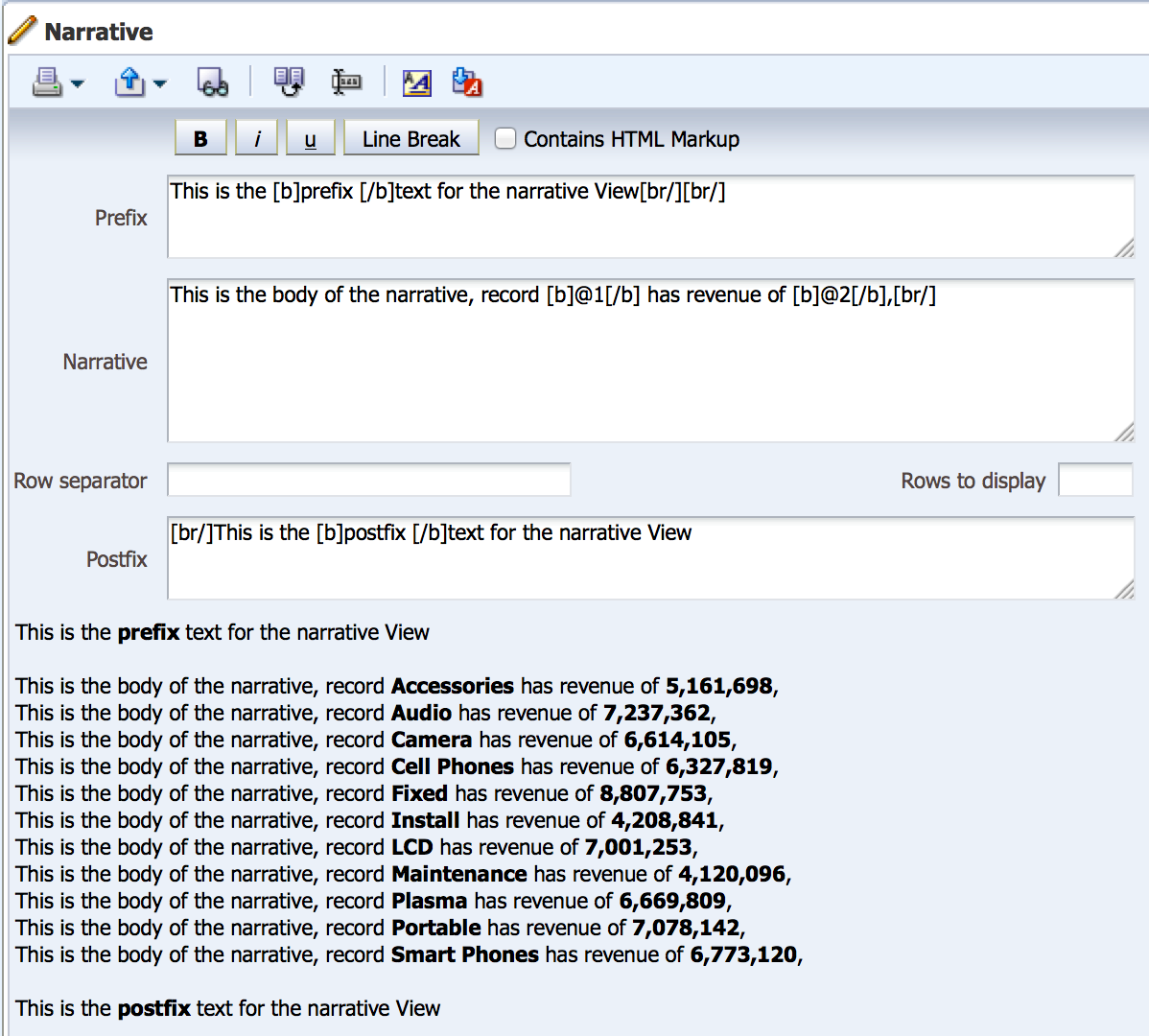
Task: Insert a Line Break
Action: (411, 138)
